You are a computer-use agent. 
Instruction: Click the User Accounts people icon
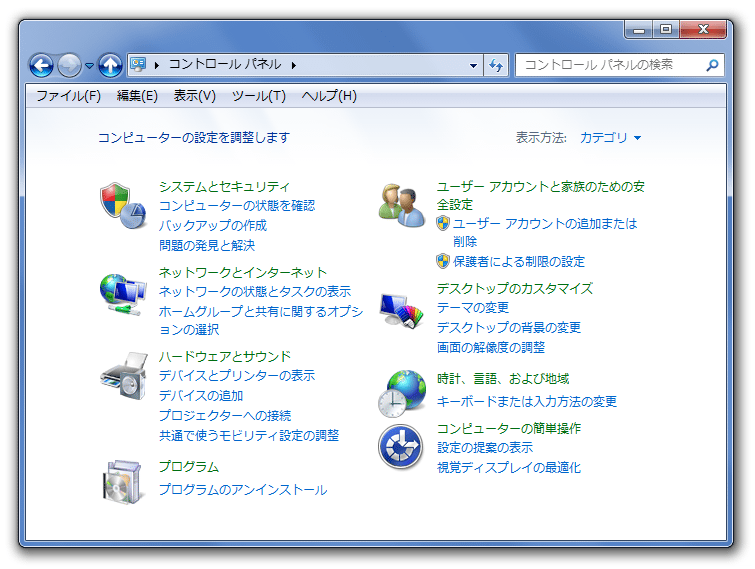click(402, 206)
